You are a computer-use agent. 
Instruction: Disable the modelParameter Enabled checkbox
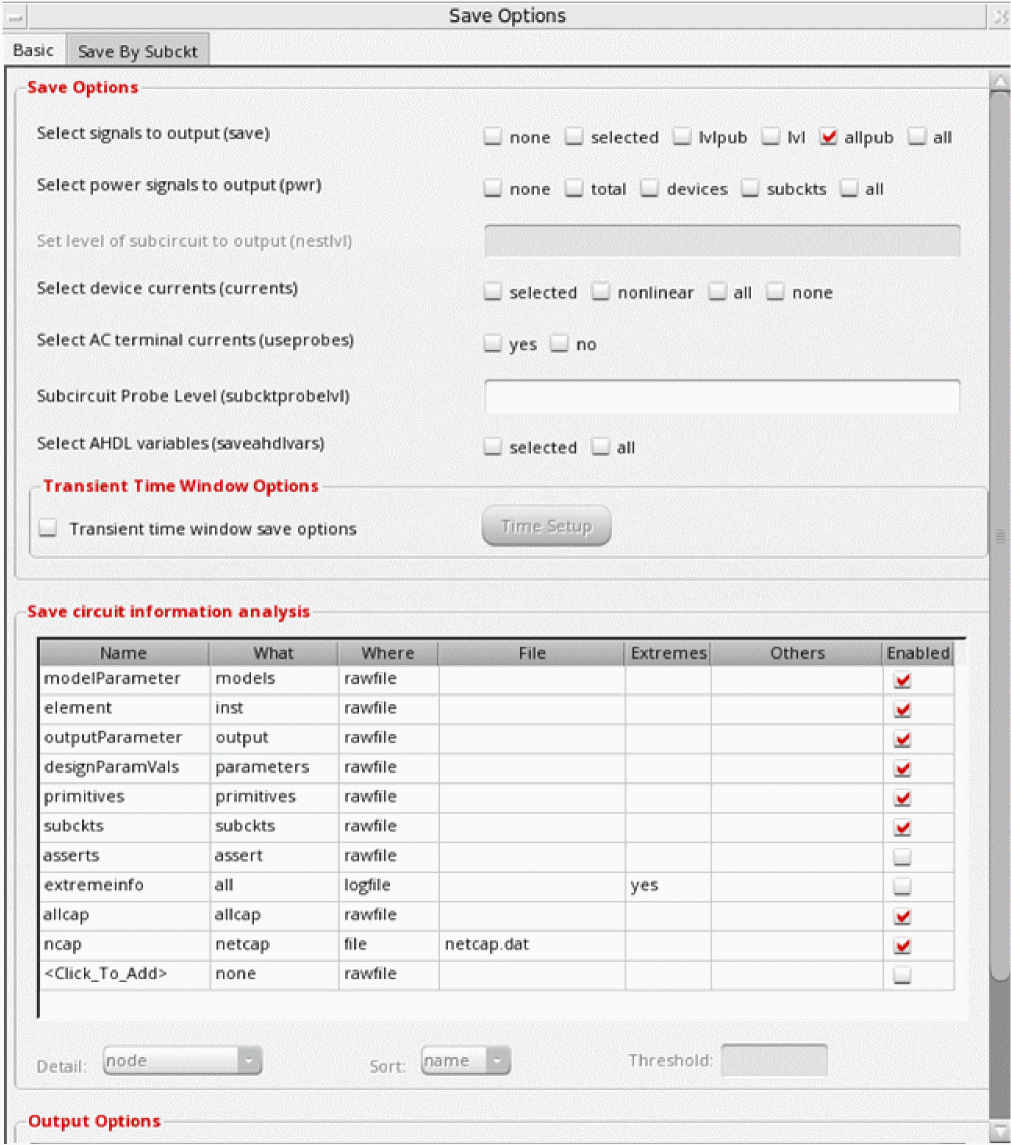pos(903,680)
